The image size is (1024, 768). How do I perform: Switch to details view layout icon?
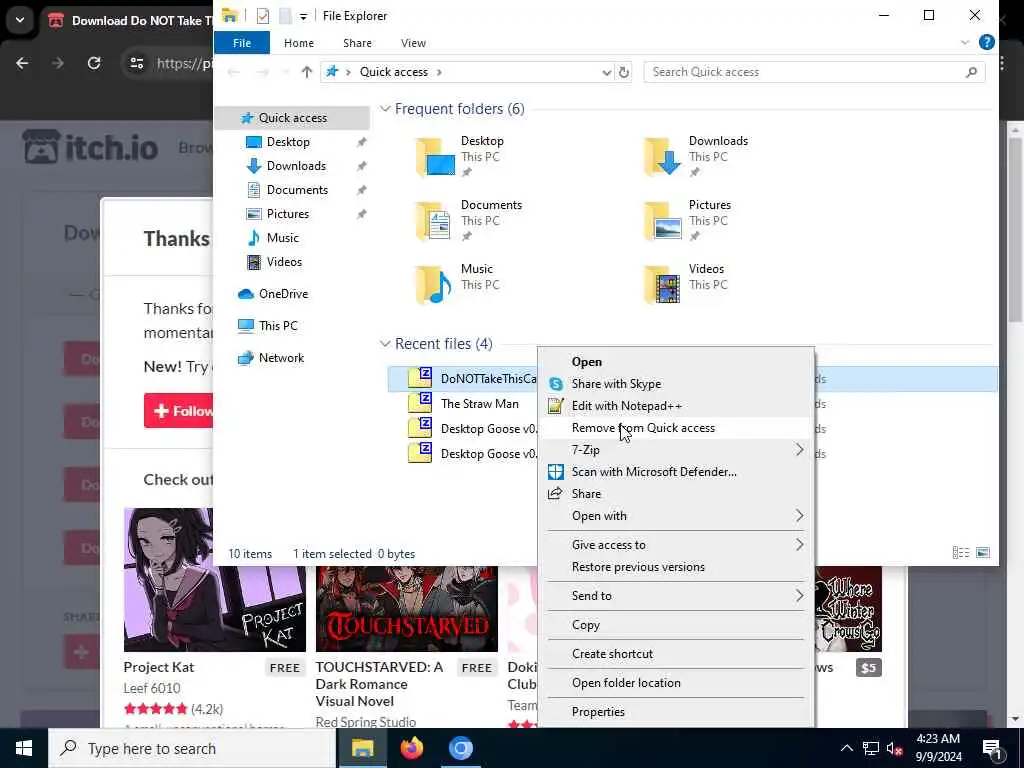click(961, 553)
